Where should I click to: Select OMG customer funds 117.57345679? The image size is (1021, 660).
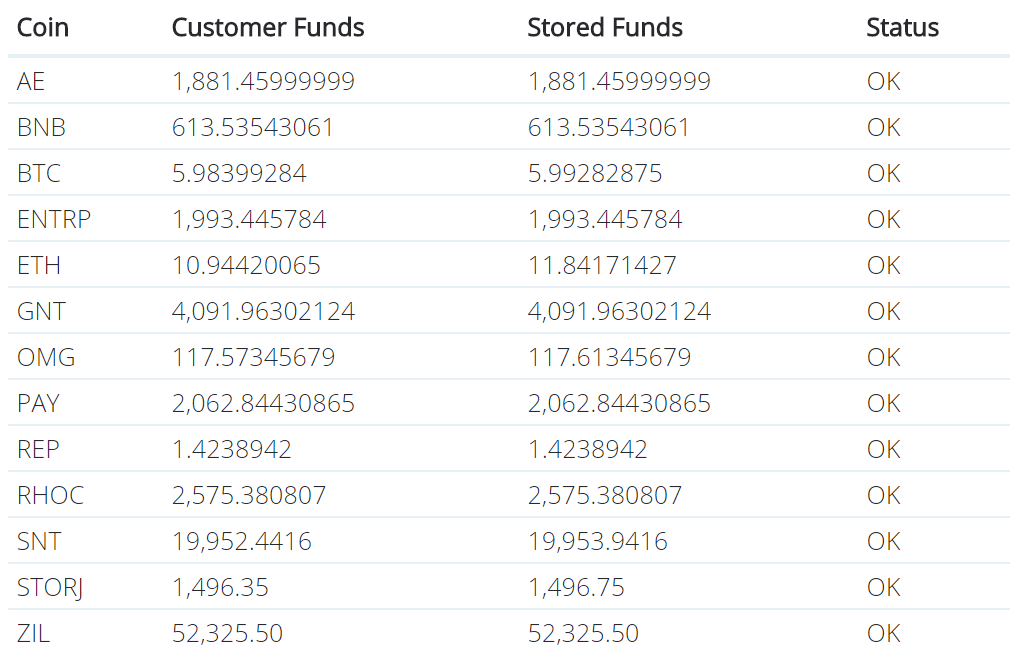(253, 358)
